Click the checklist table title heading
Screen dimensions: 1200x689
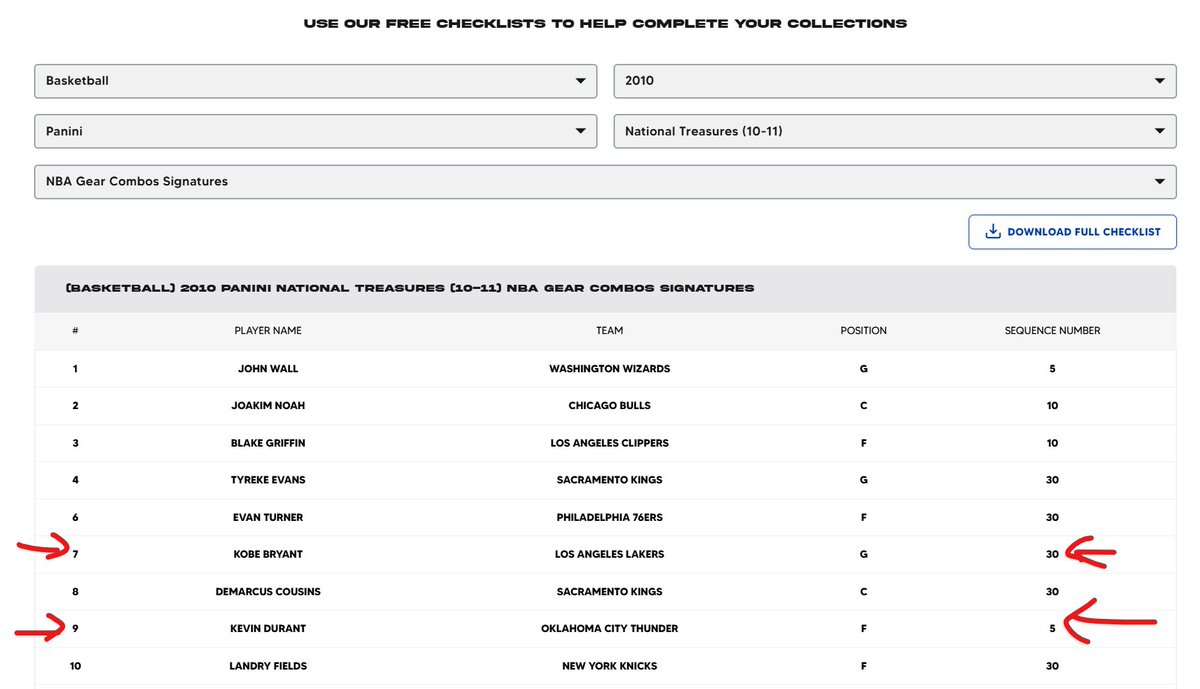410,288
